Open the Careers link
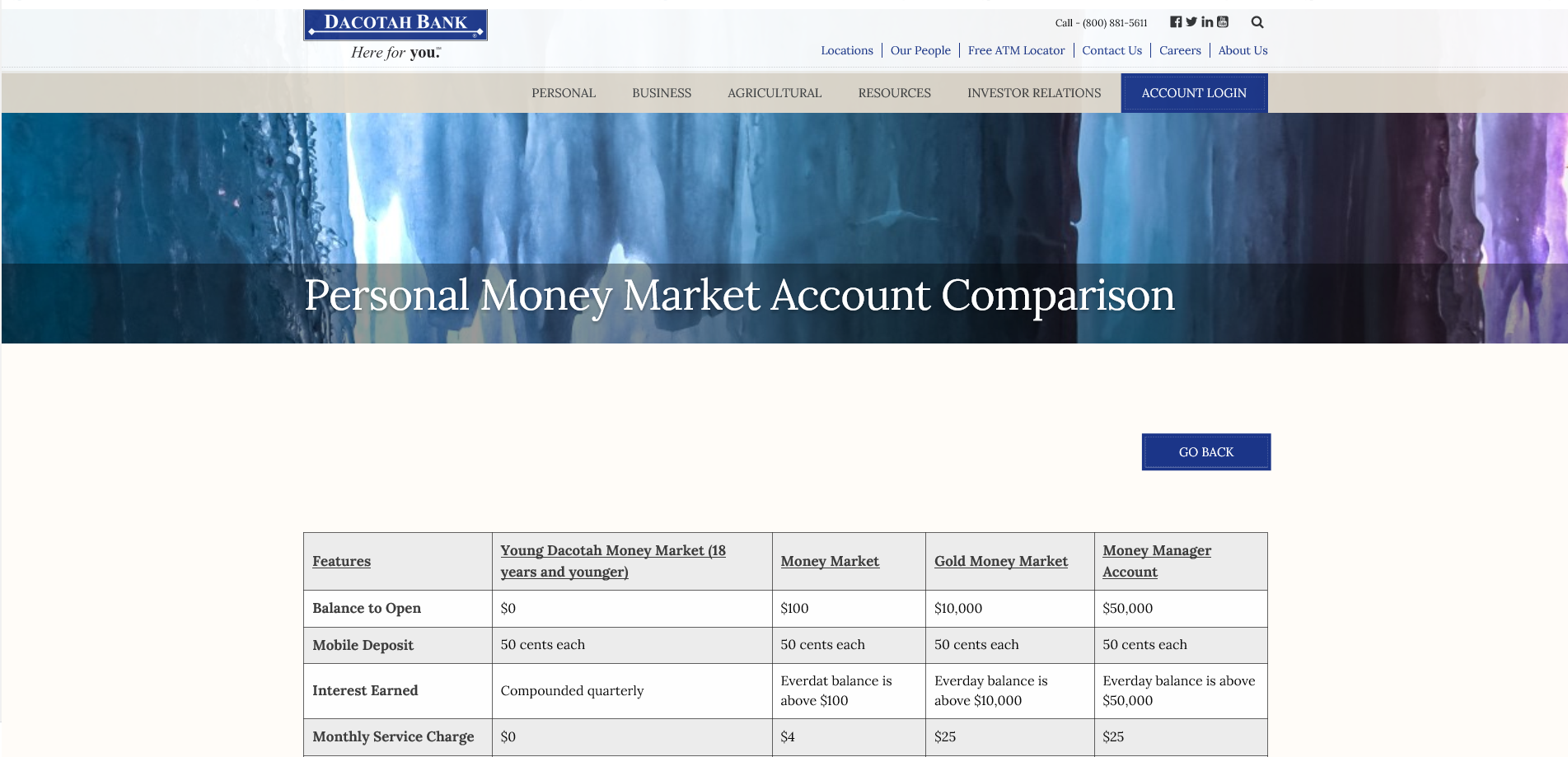Screen dimensions: 1568x757 pos(1180,50)
